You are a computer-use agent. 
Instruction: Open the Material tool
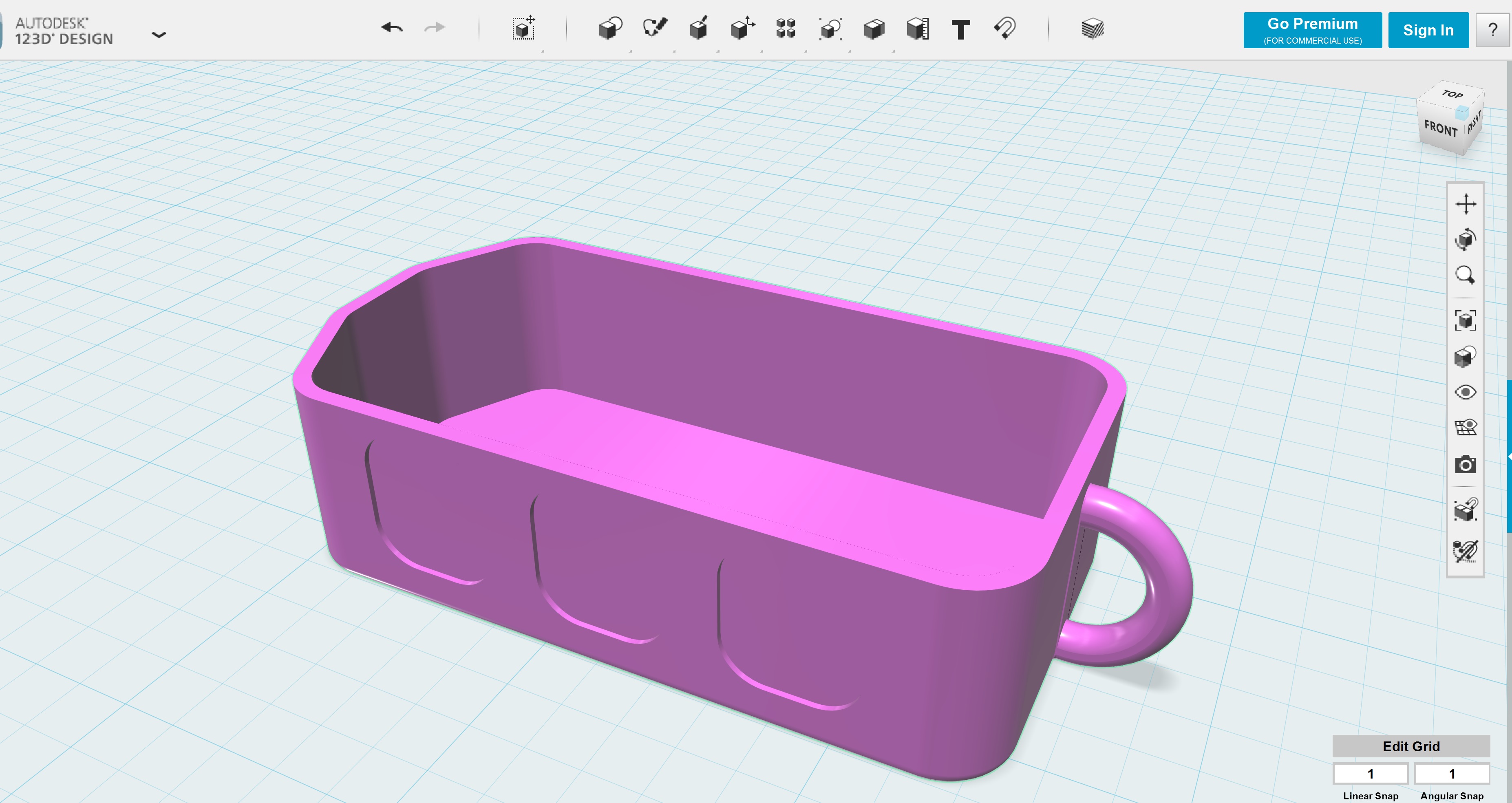[1093, 28]
